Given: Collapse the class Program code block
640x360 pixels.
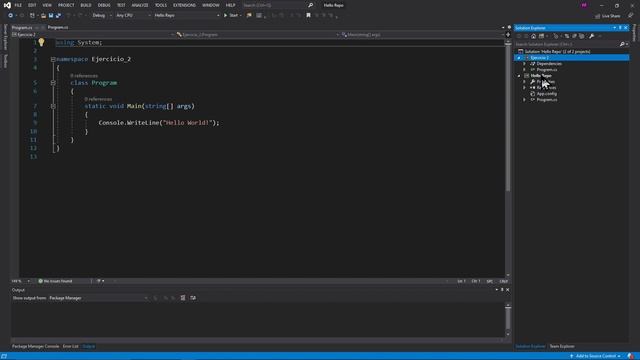Looking at the screenshot, I should point(53,83).
